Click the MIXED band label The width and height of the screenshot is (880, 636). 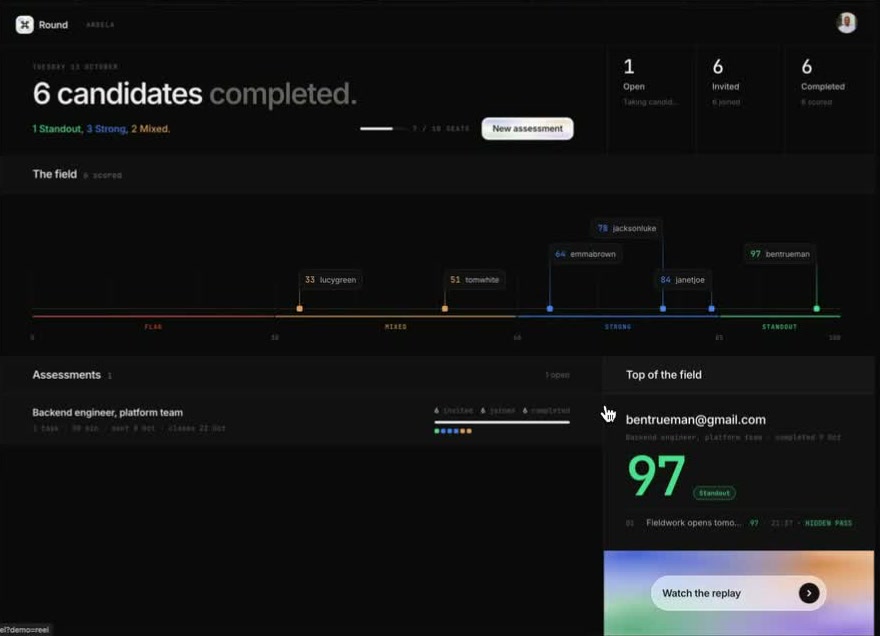[x=396, y=327]
